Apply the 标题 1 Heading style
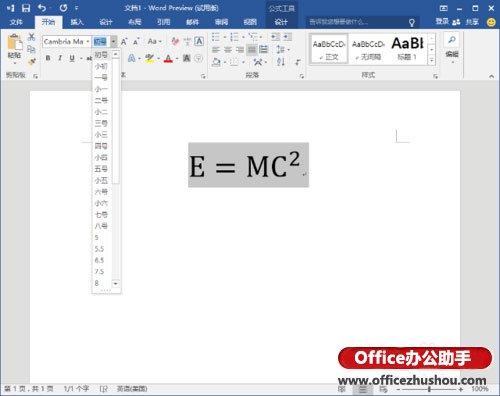This screenshot has height=396, width=500. [x=407, y=49]
